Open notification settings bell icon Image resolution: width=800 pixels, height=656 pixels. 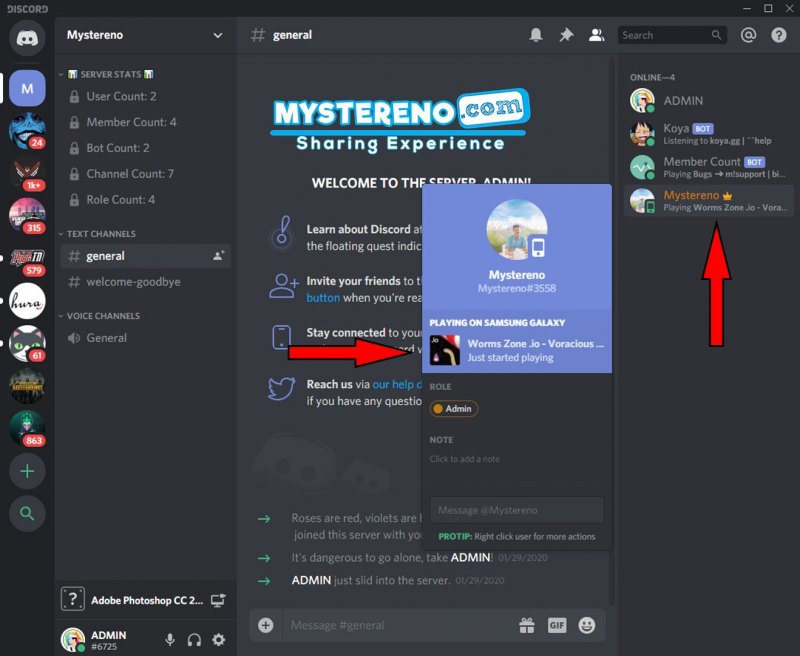[536, 35]
